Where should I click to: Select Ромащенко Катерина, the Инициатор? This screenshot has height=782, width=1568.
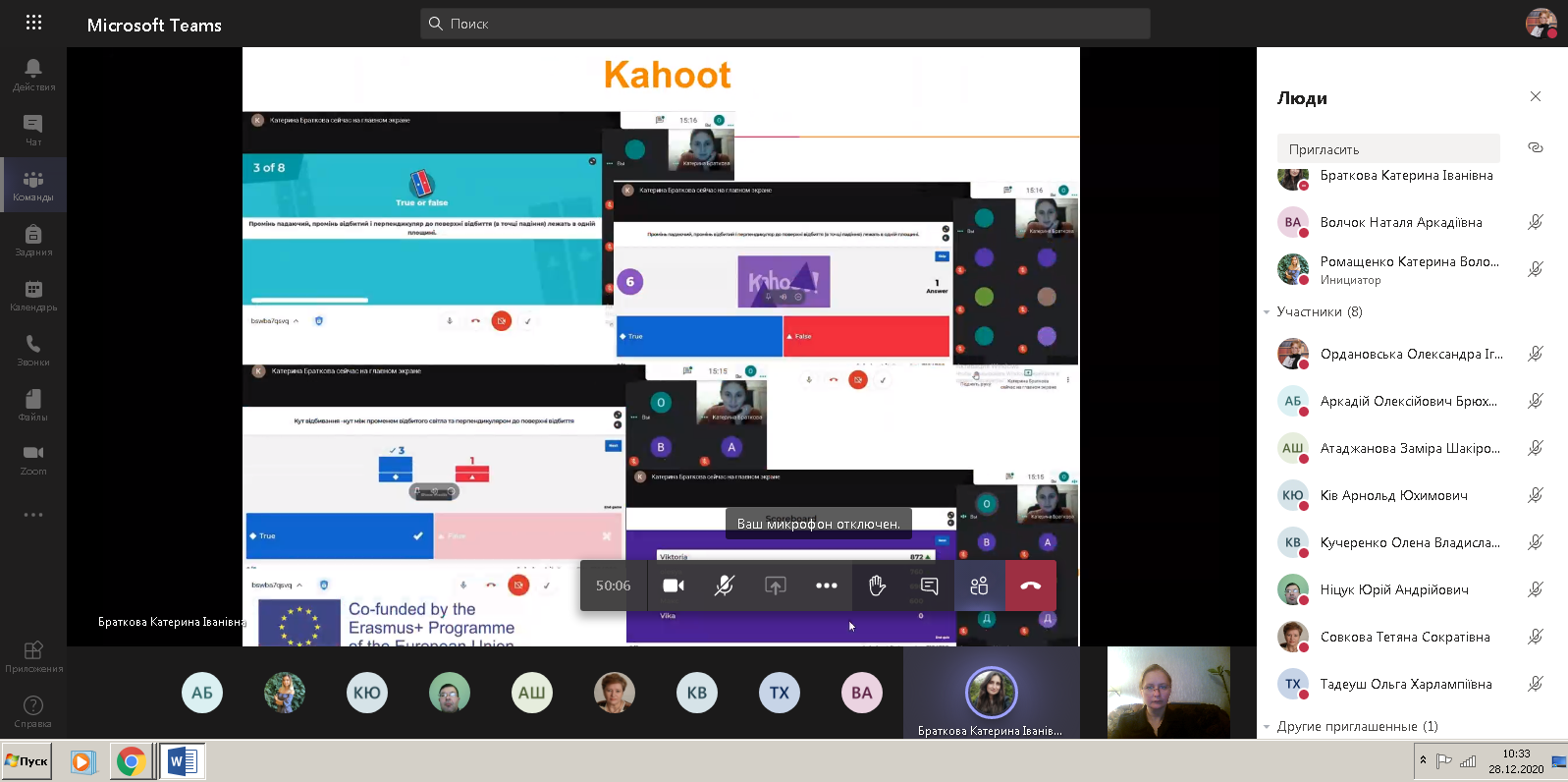click(1412, 269)
